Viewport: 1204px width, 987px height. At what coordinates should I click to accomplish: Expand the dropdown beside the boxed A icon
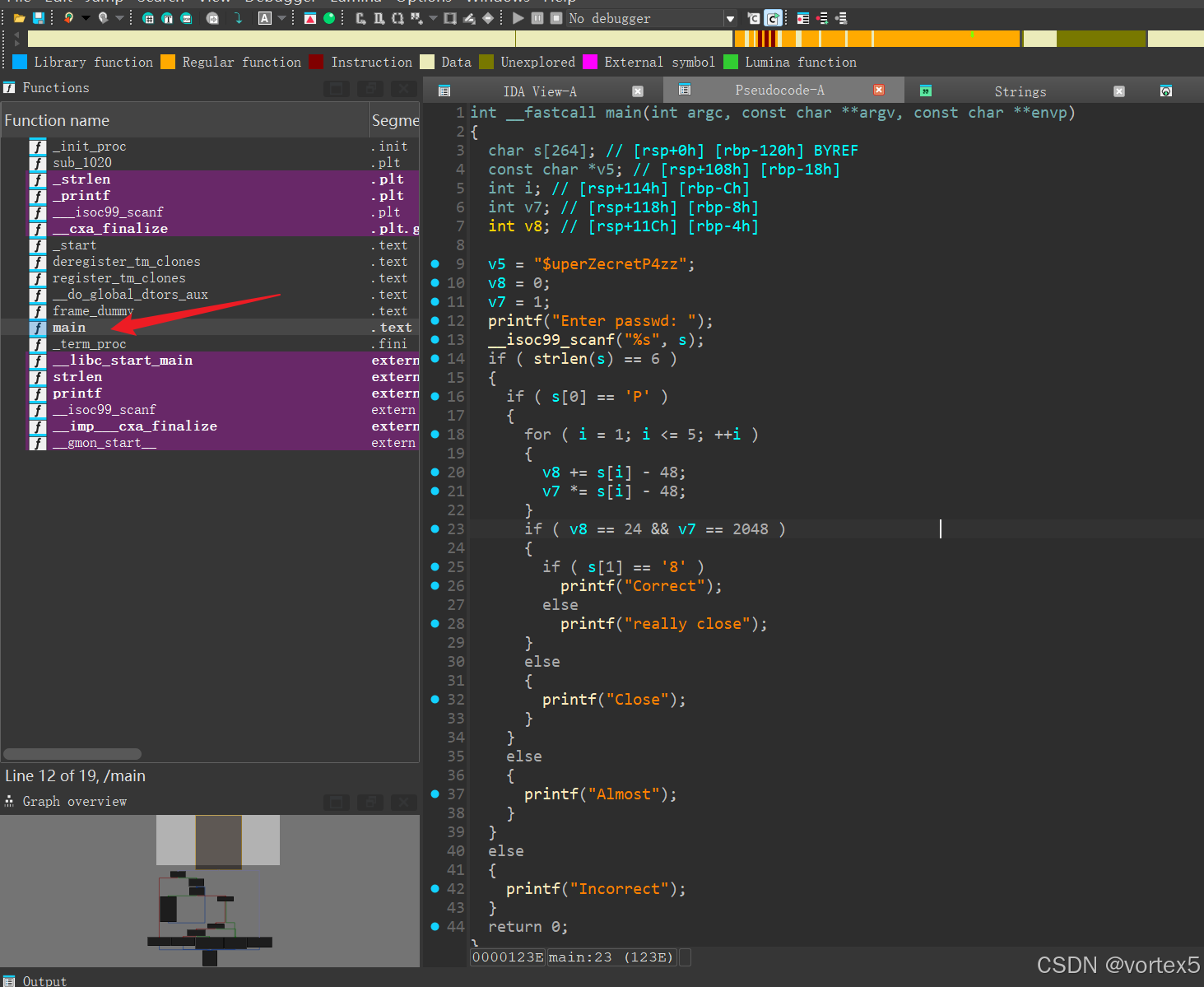(x=281, y=18)
